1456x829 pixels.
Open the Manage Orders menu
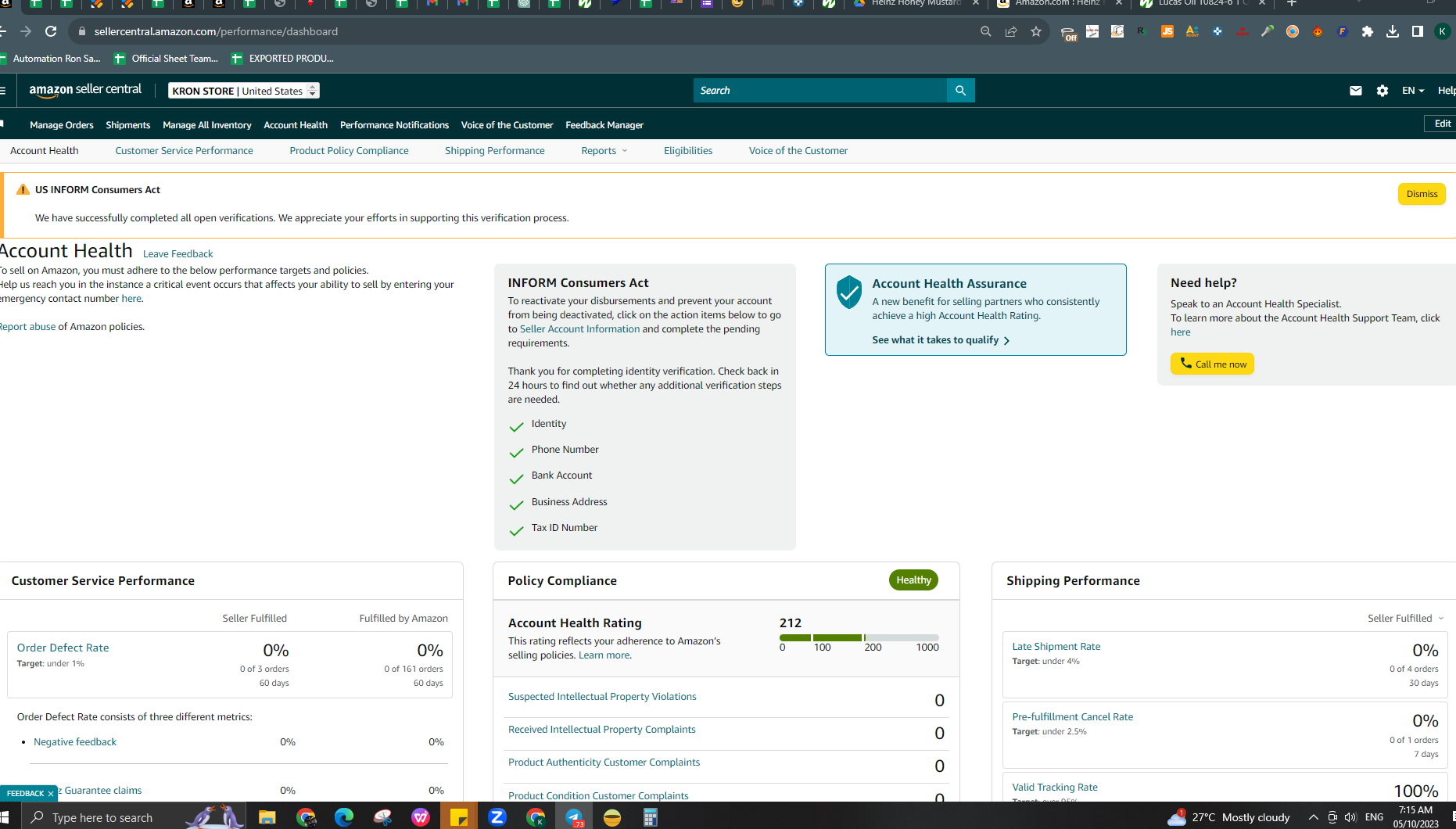coord(62,125)
